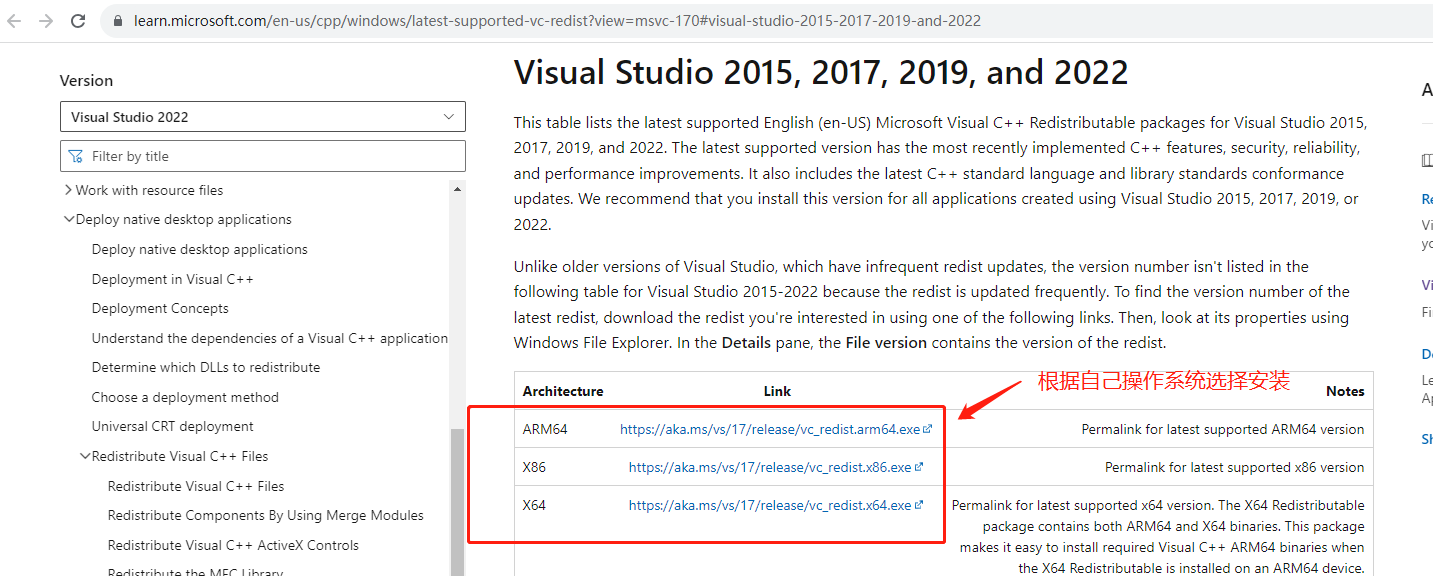This screenshot has width=1433, height=576.
Task: Click the padlock icon in address bar
Action: point(118,21)
